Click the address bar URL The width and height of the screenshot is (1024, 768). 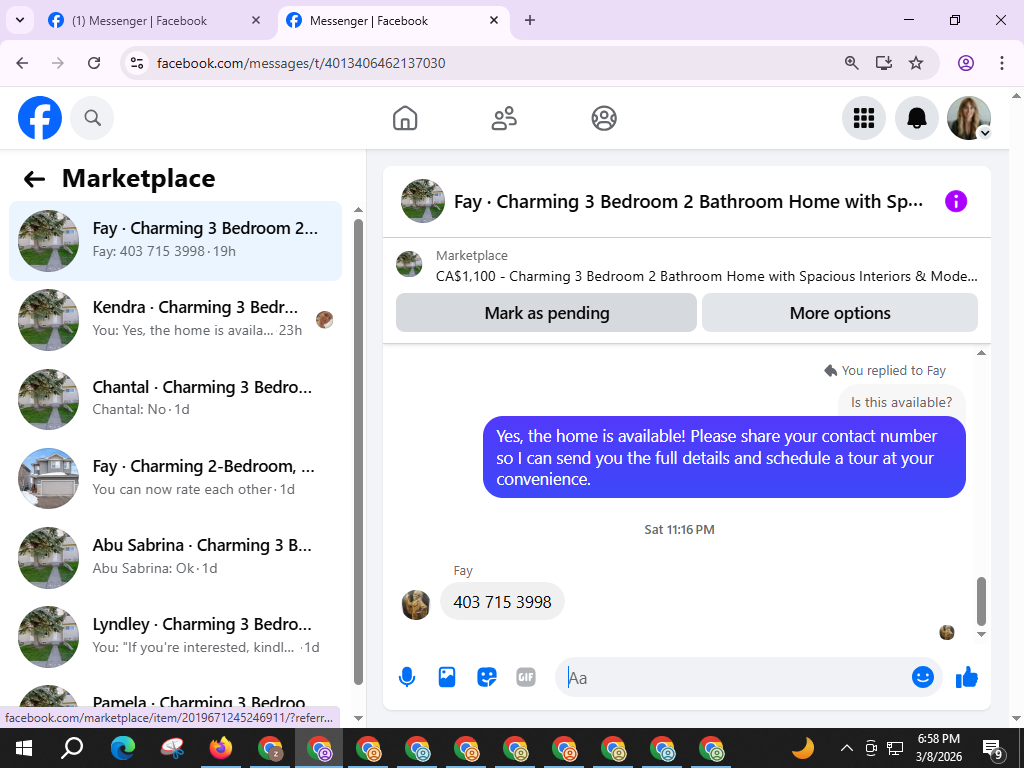coord(301,63)
